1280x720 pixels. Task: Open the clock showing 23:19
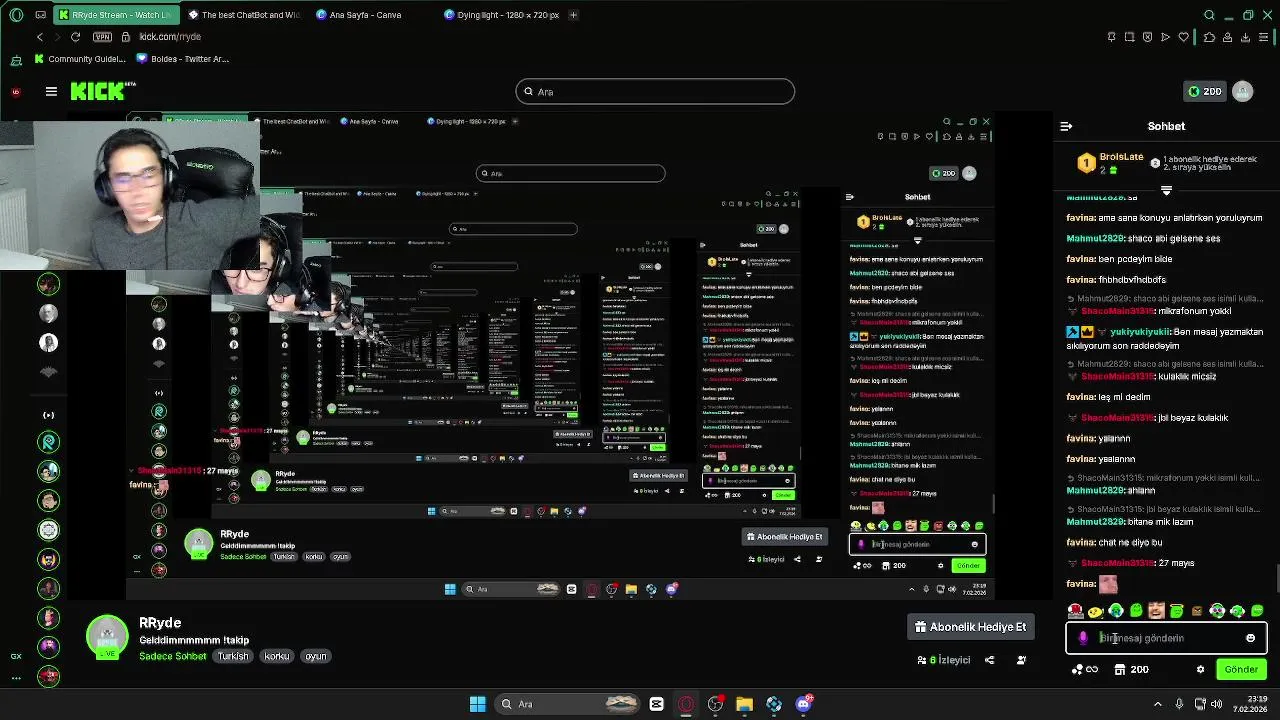(1250, 704)
